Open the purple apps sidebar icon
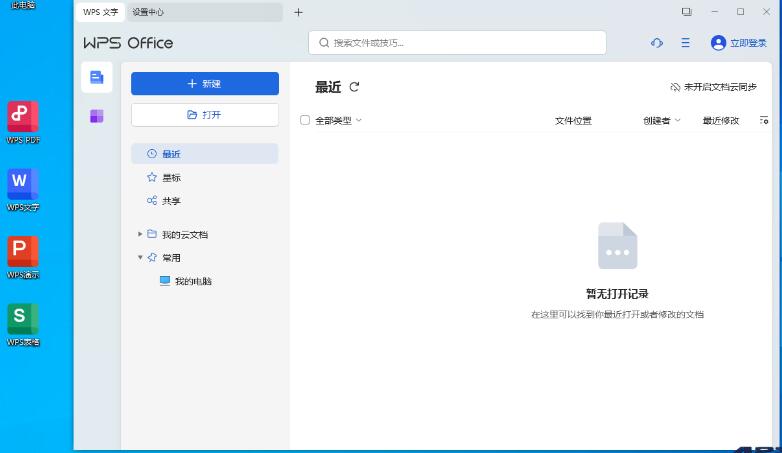782x453 pixels. click(97, 116)
